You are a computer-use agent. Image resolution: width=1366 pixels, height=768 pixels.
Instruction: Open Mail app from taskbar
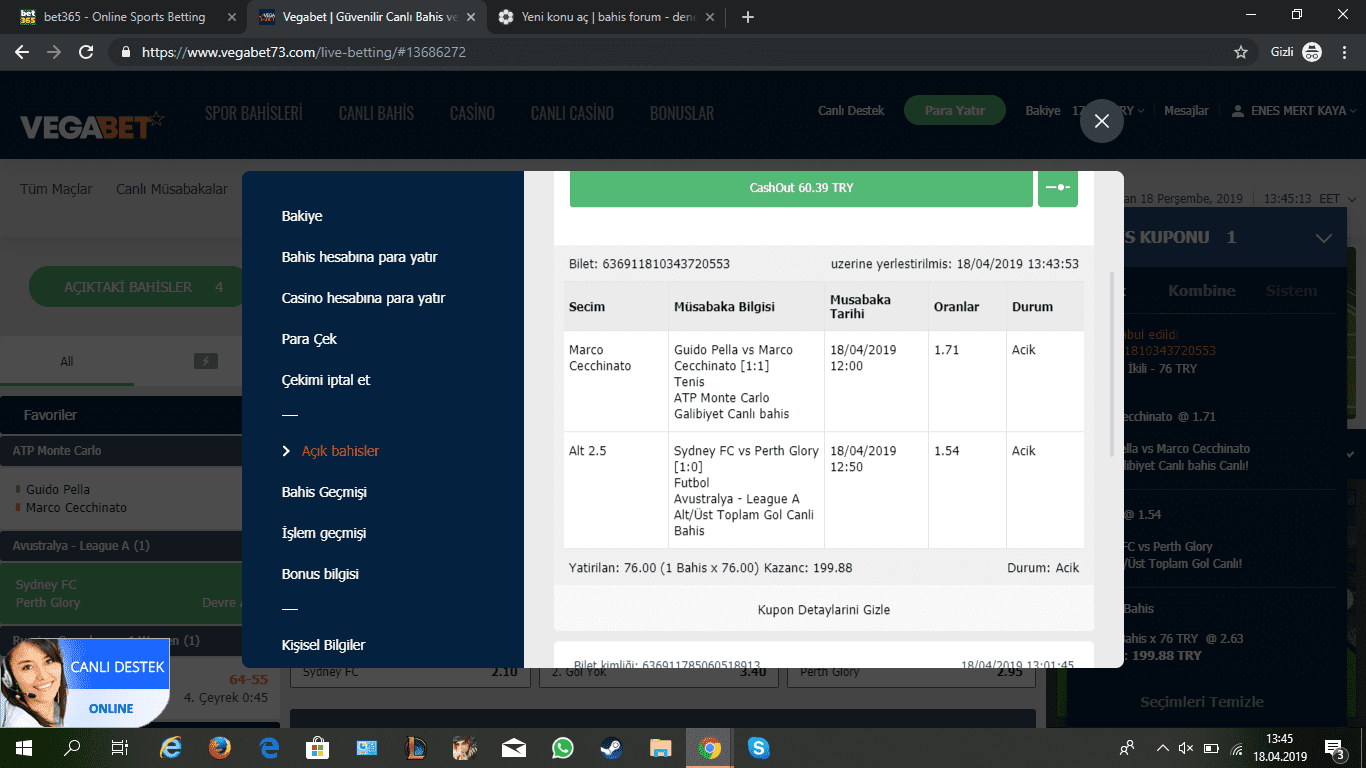[x=514, y=747]
